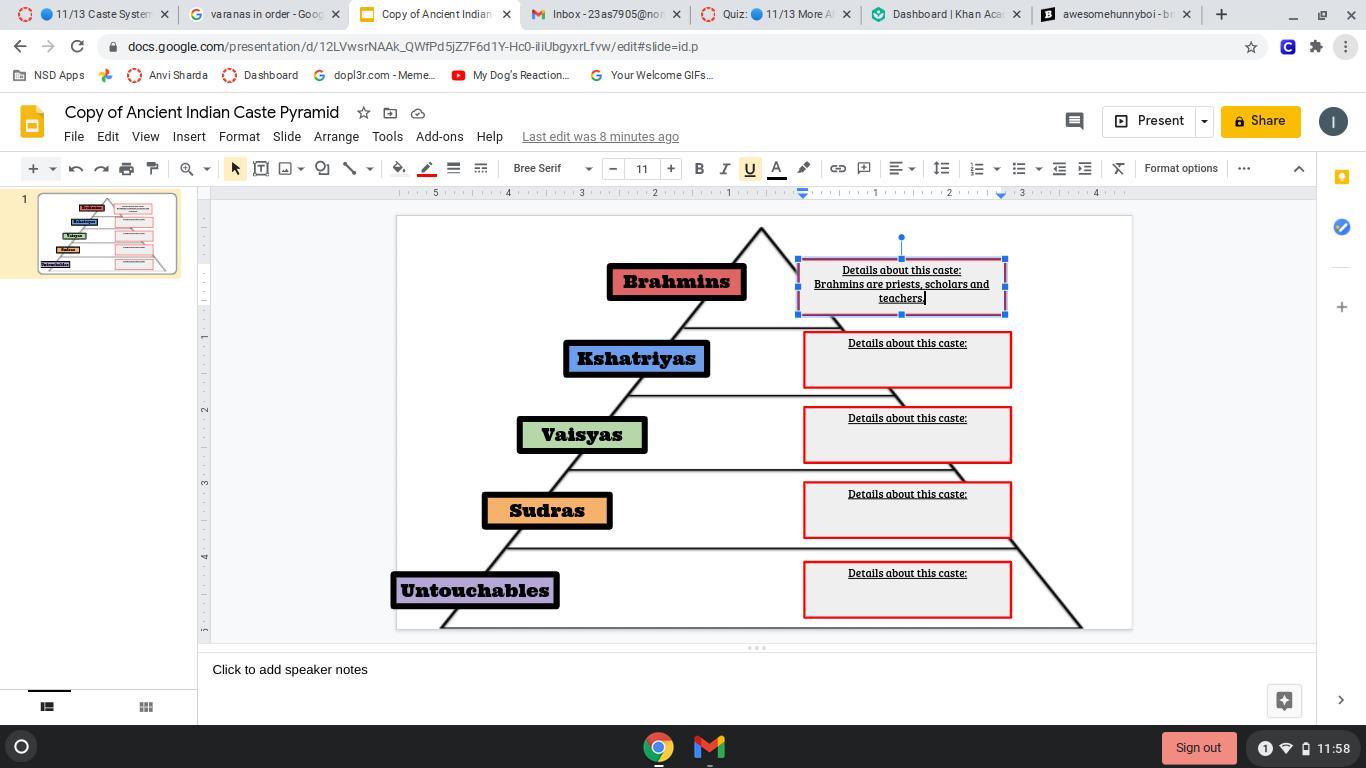Open comment history icon
The image size is (1366, 768).
[1074, 121]
